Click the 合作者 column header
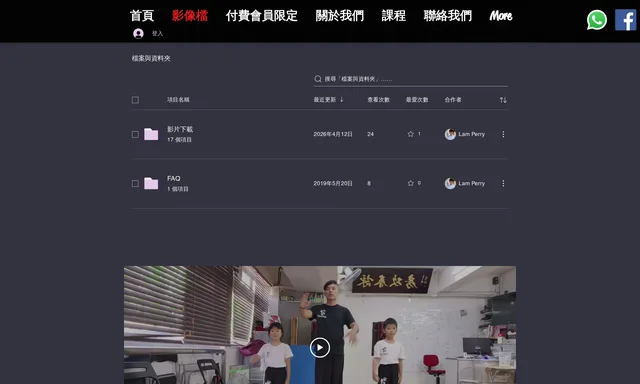The image size is (640, 384). (453, 100)
